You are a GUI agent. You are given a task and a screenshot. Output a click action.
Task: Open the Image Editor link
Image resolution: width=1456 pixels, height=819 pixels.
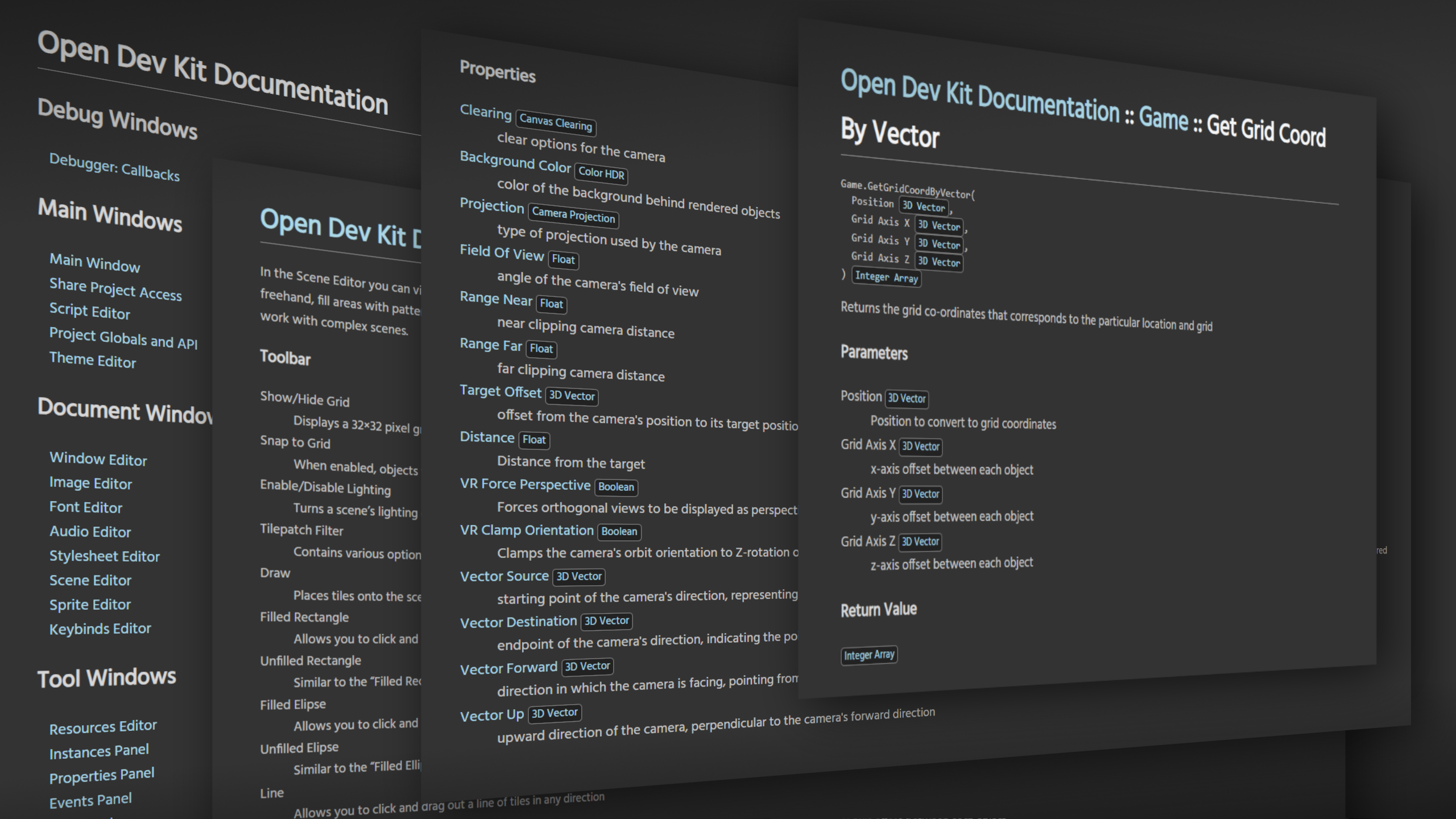pos(91,483)
